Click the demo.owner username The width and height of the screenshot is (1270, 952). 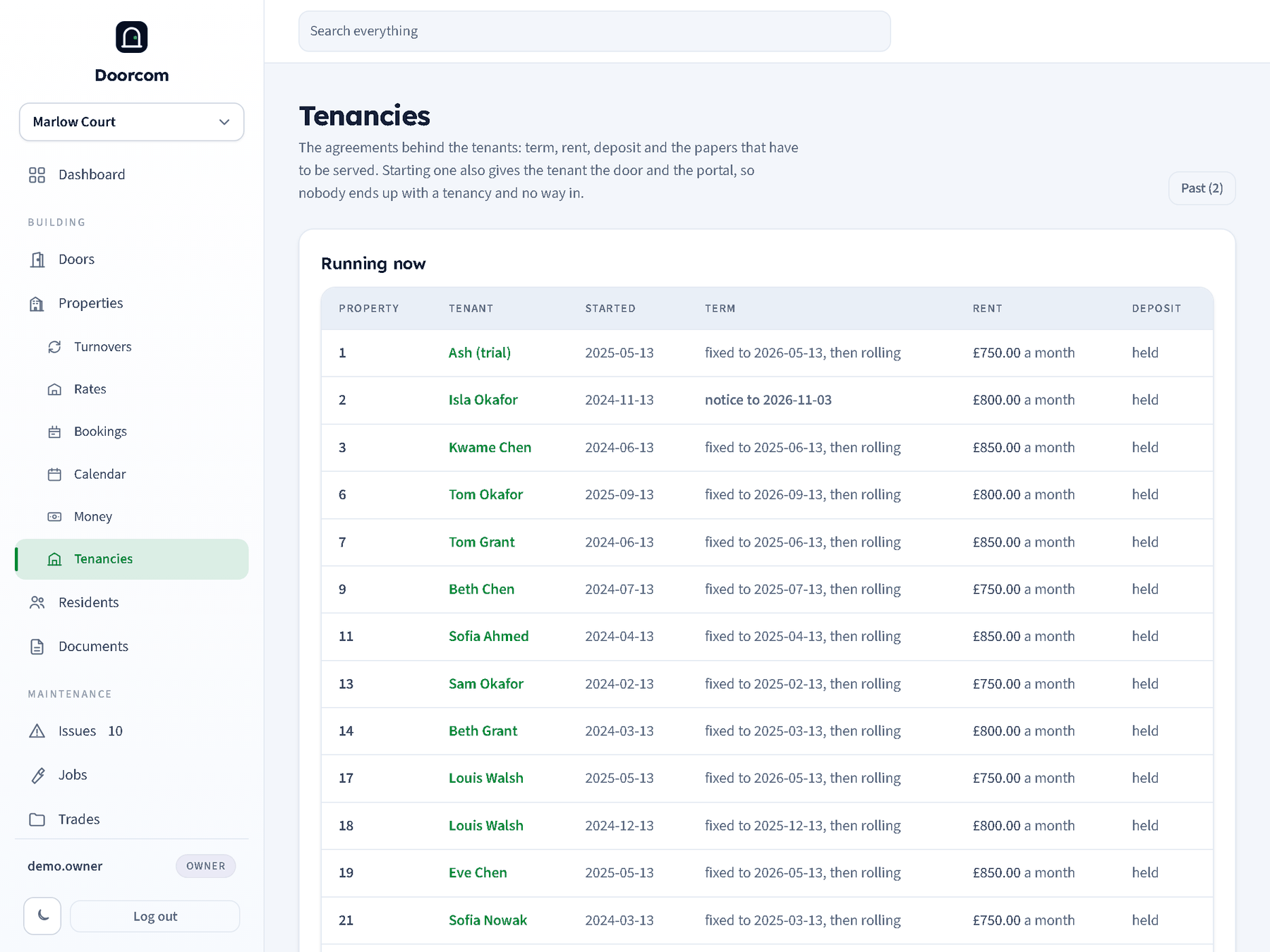point(65,866)
